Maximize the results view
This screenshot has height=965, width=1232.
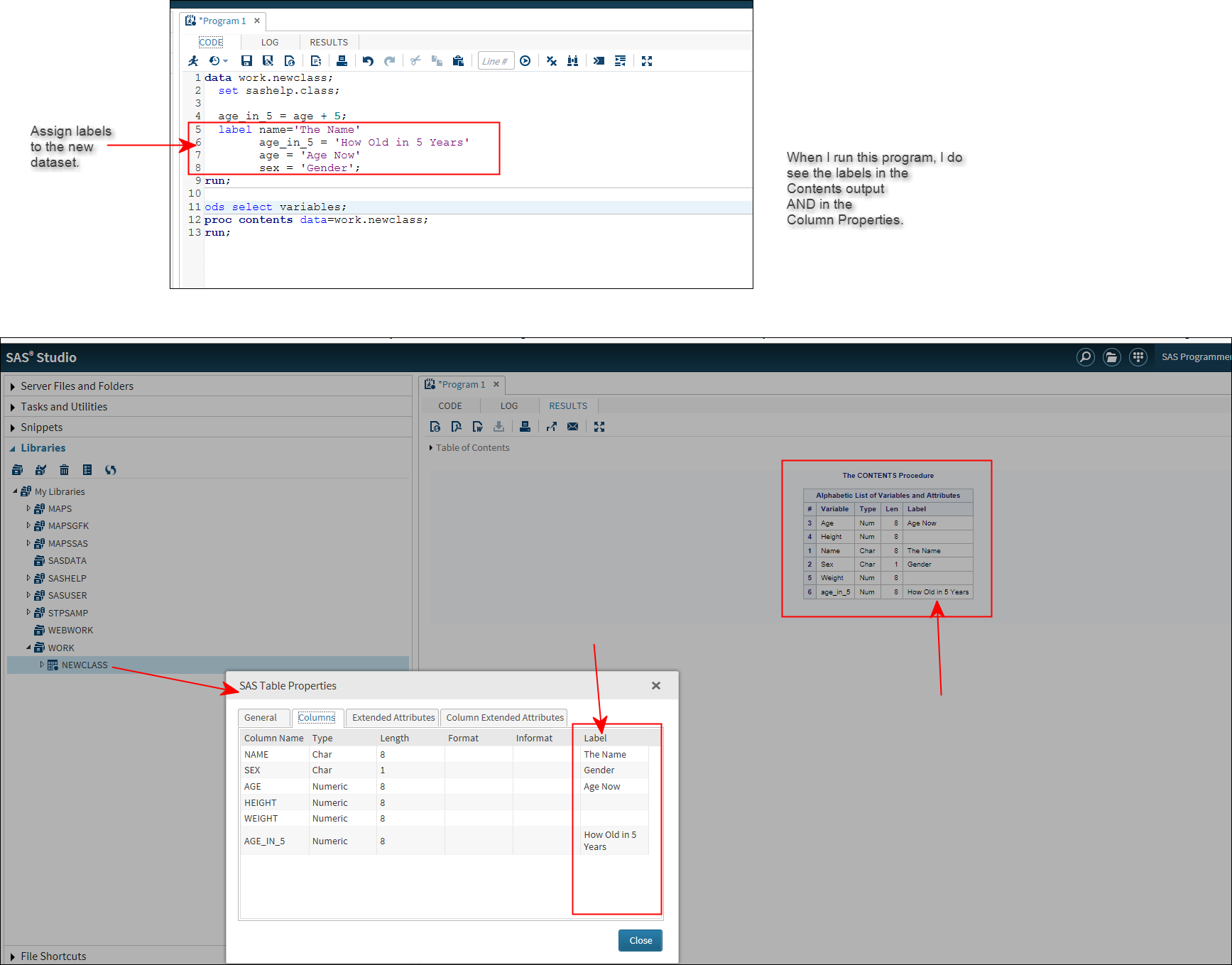[599, 427]
